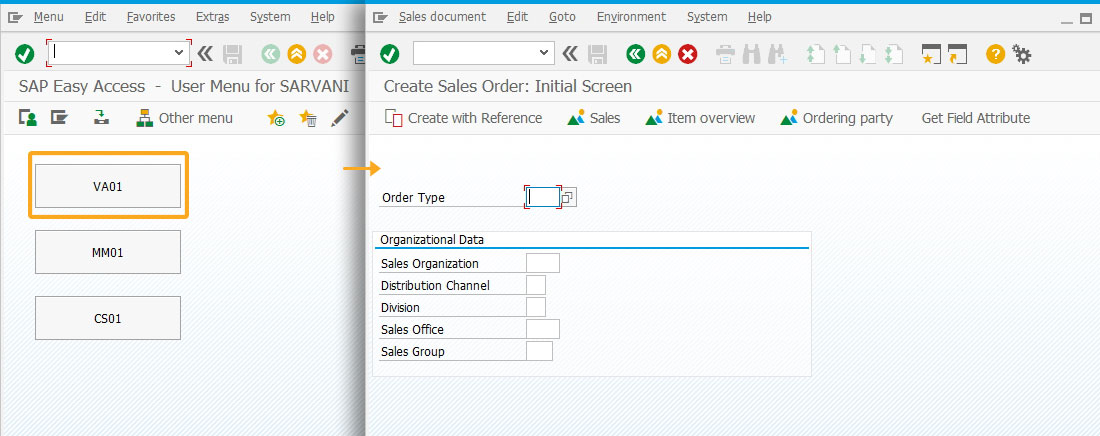Click Create New Session icon
Screen dimensions: 1100x436
931,54
